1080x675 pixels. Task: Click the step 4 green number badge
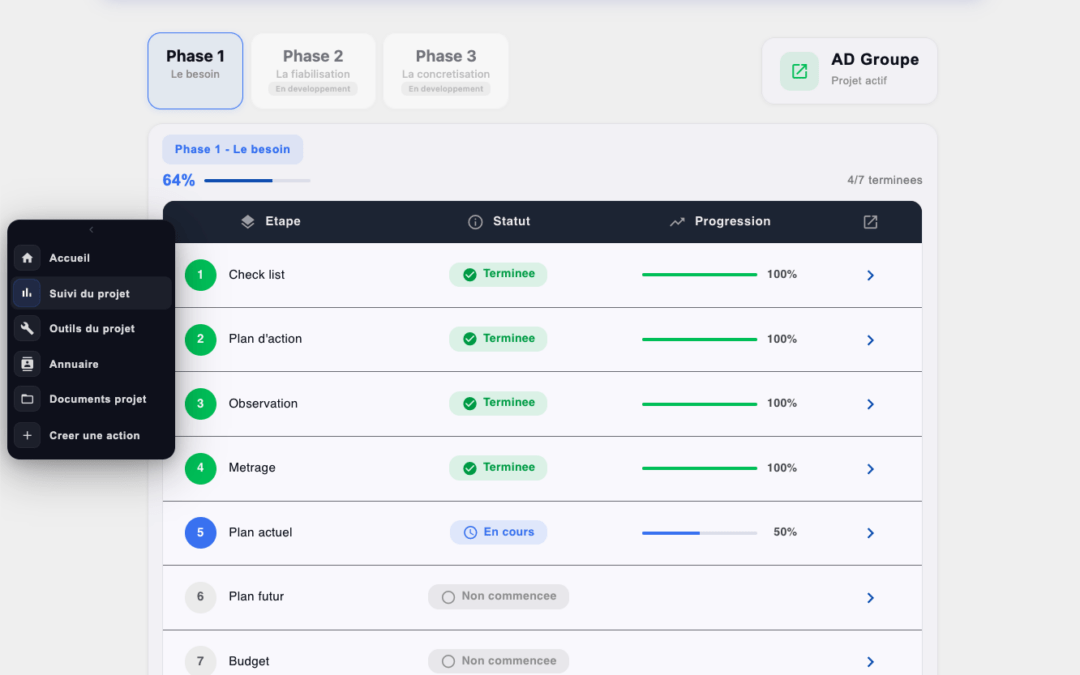(x=200, y=468)
